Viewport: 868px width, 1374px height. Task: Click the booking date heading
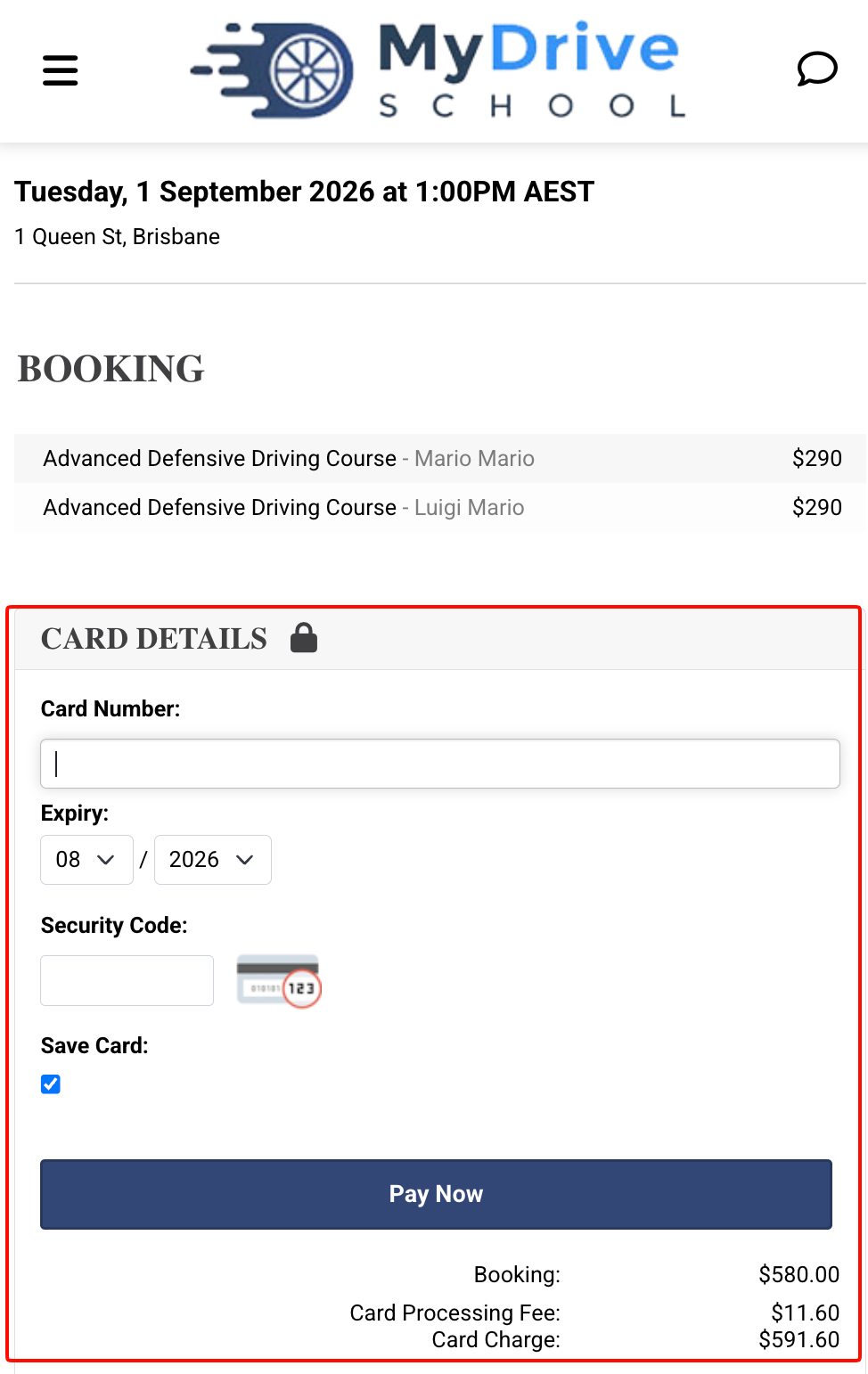[304, 192]
